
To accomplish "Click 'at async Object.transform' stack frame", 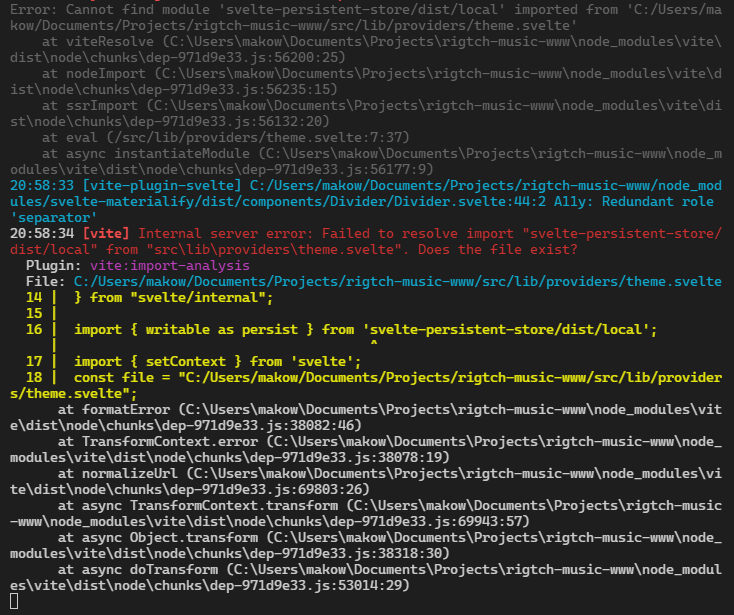I will pyautogui.click(x=158, y=537).
